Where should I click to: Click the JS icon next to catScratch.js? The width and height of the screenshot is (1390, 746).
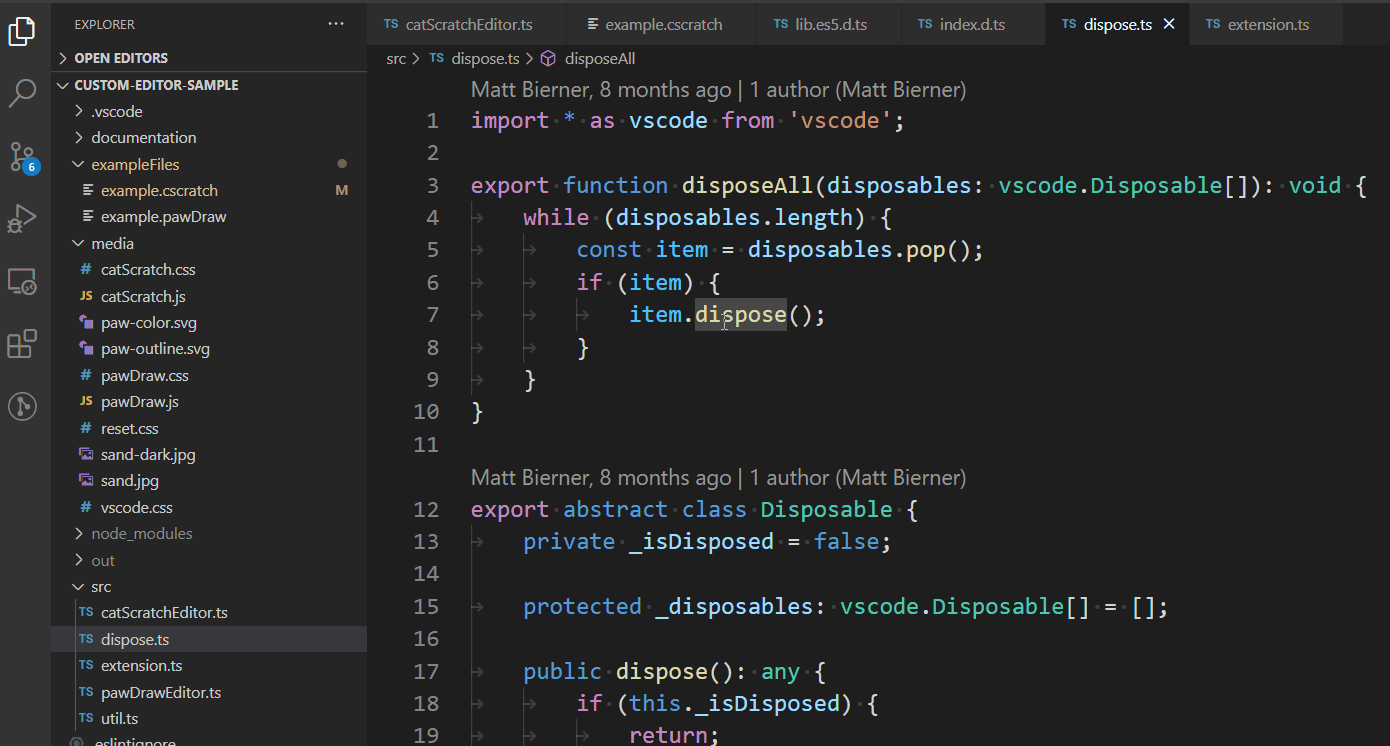tap(86, 297)
